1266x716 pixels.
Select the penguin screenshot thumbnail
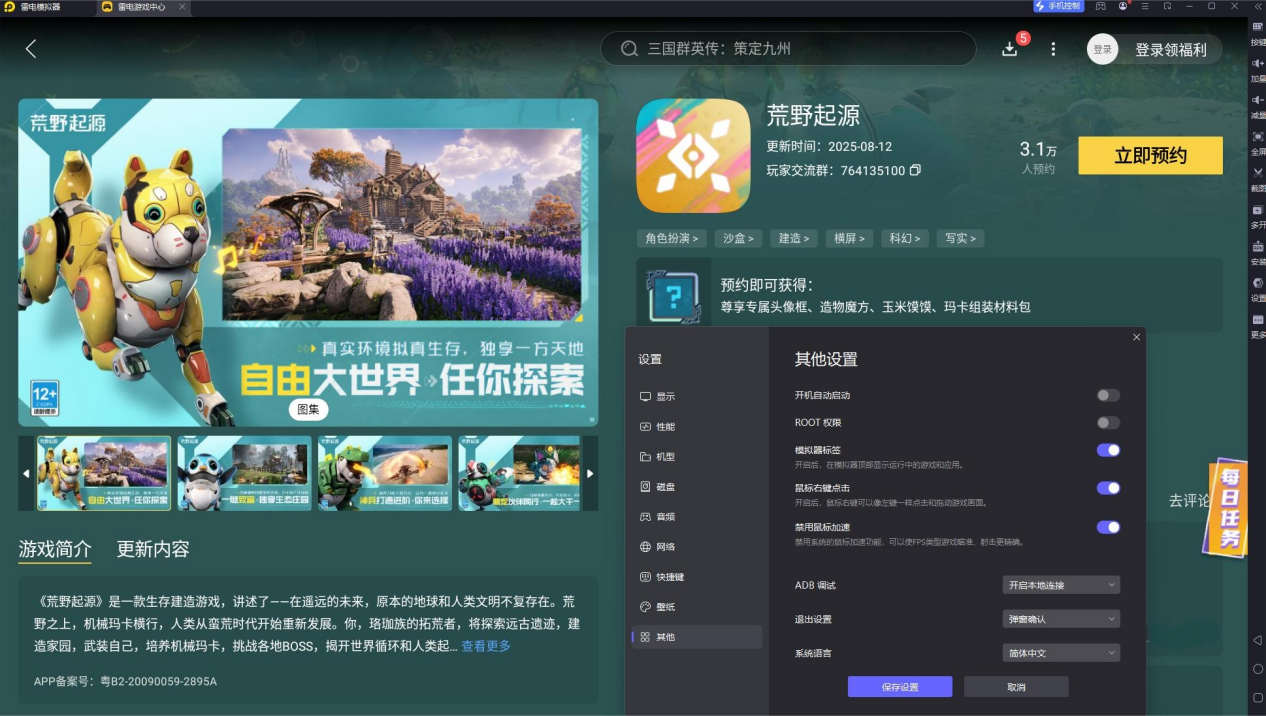(244, 473)
